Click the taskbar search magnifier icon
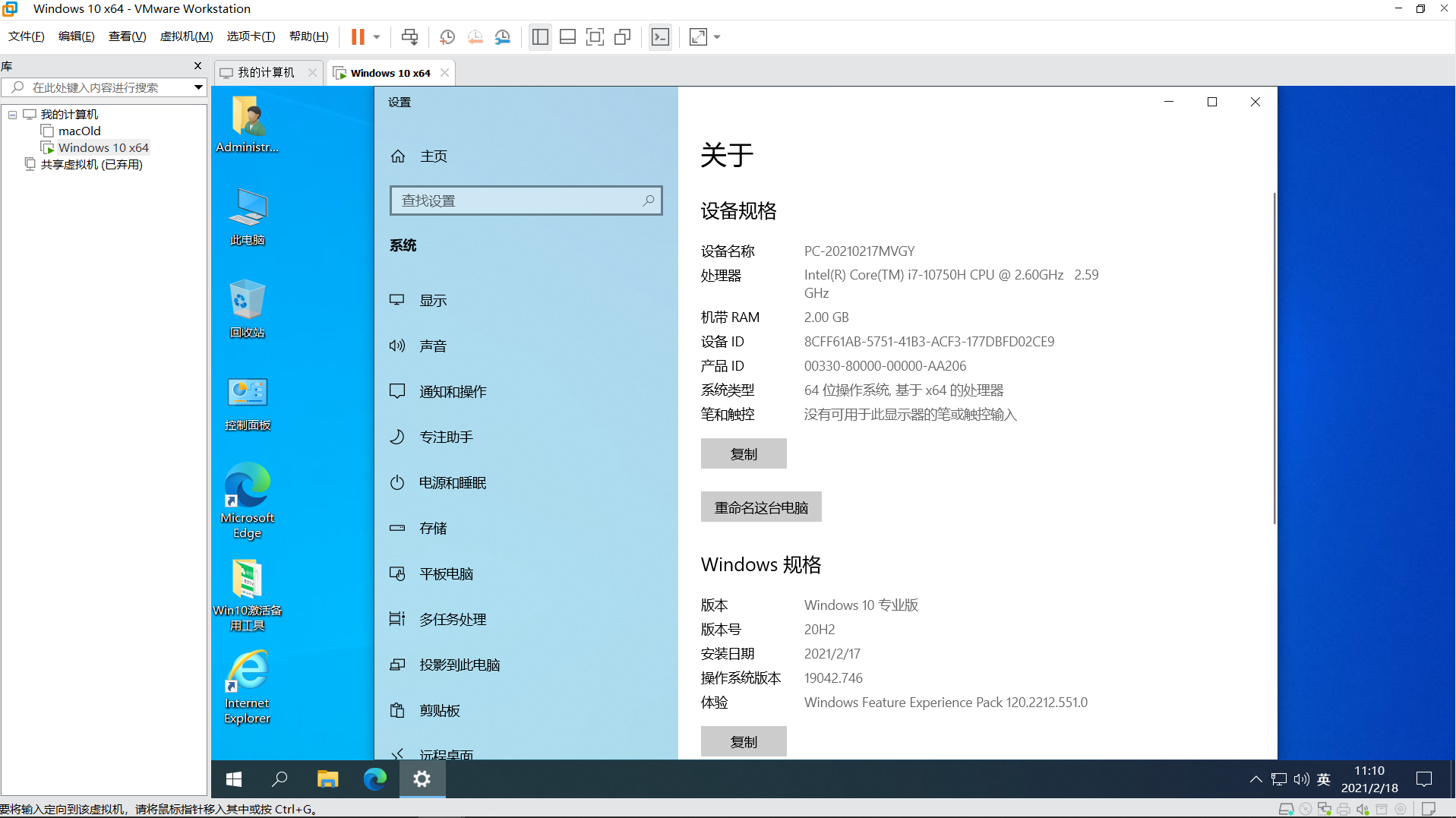 (280, 779)
